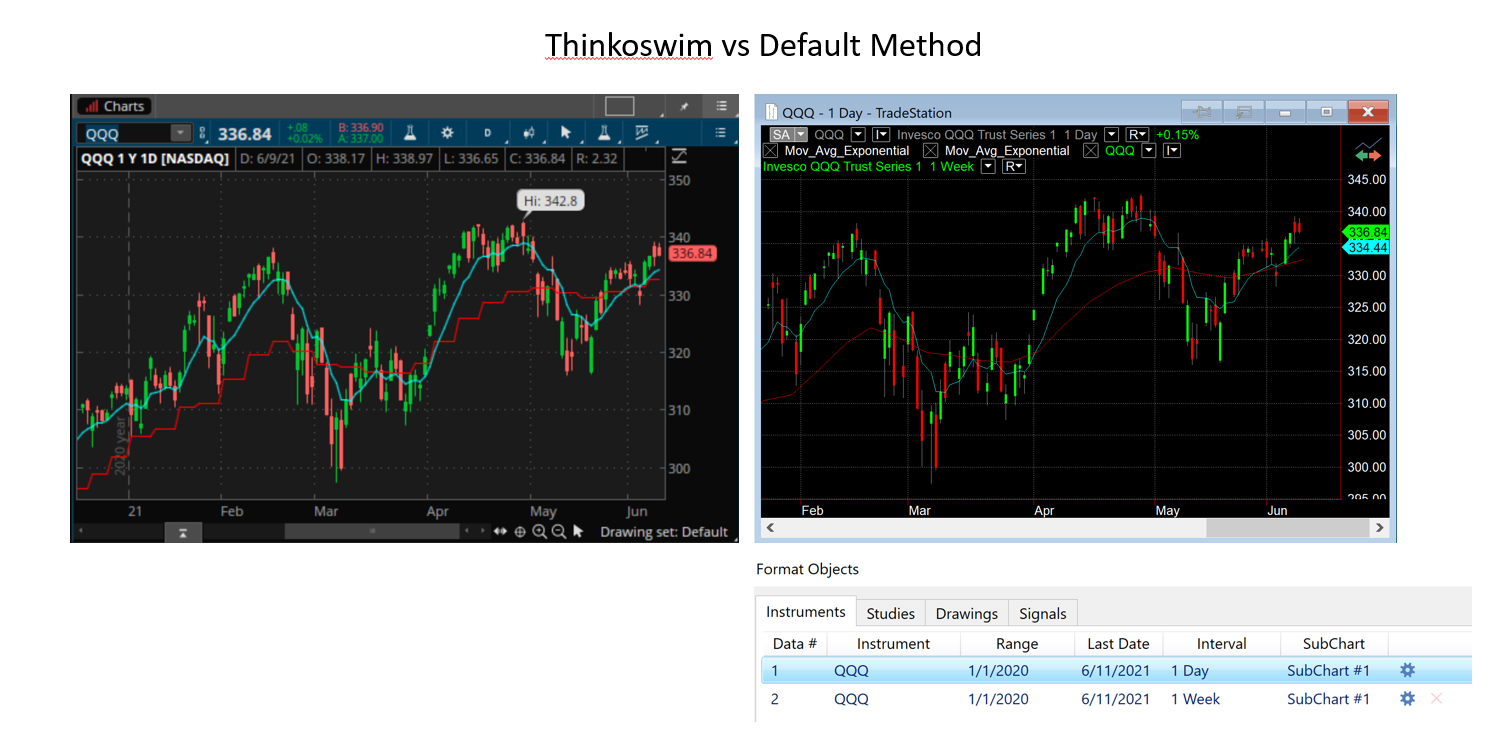1508x754 pixels.
Task: Open the dropdown arrow next to gray QQQ
Action: 857,135
